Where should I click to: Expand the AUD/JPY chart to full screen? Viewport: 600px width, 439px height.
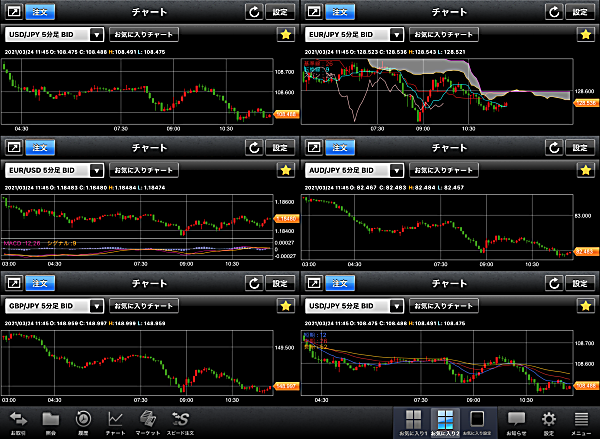[x=314, y=147]
